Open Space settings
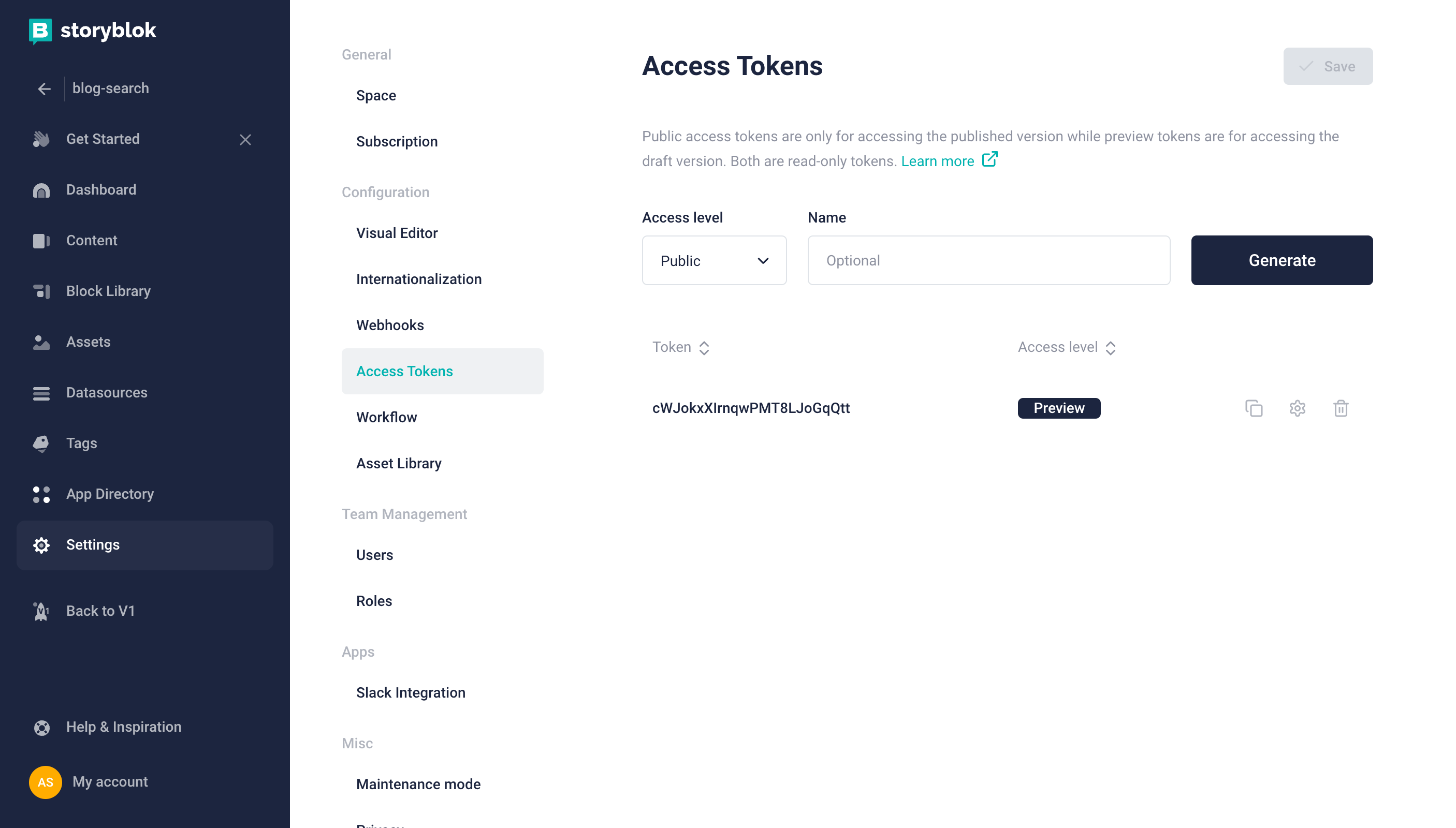1456x828 pixels. coord(376,96)
